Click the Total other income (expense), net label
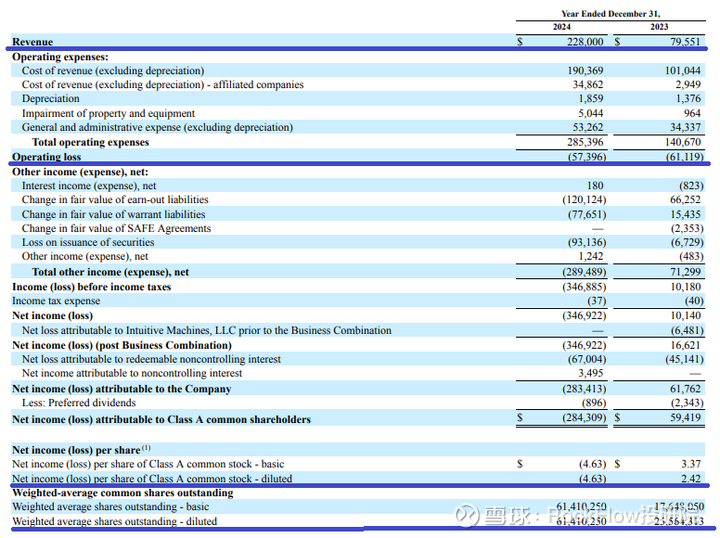 pos(110,272)
